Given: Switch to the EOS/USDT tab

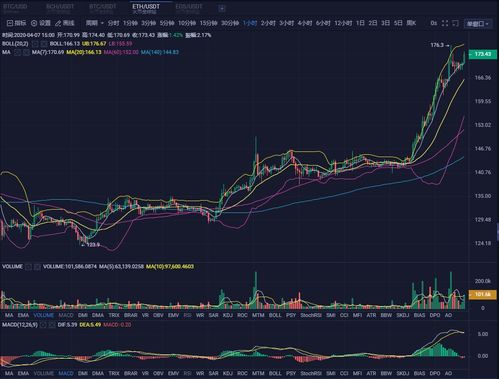Looking at the screenshot, I should pyautogui.click(x=189, y=8).
